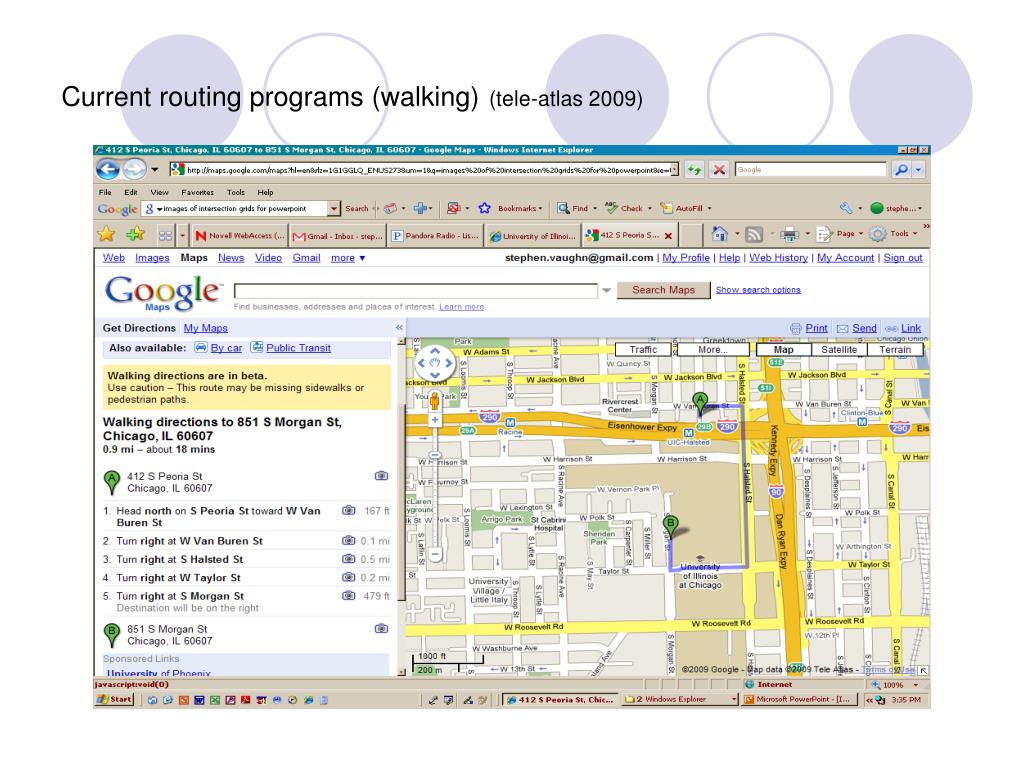The image size is (1024, 768).
Task: Click the magnifier beside the Google search box
Action: coord(901,170)
